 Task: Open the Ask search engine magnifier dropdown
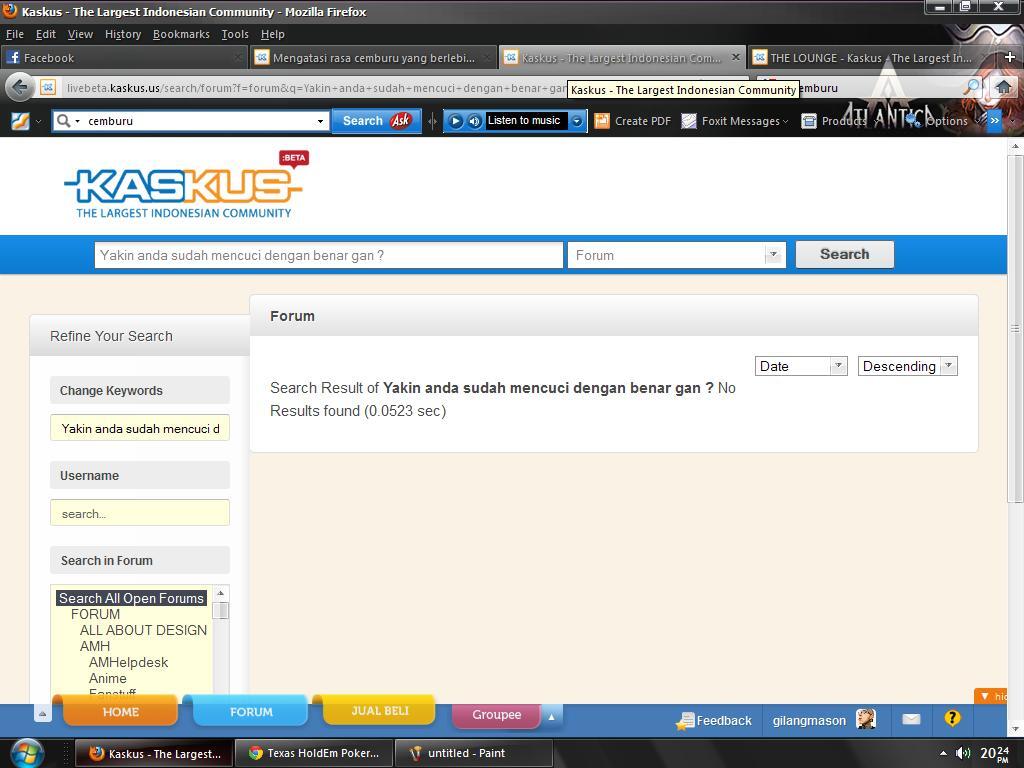(67, 121)
